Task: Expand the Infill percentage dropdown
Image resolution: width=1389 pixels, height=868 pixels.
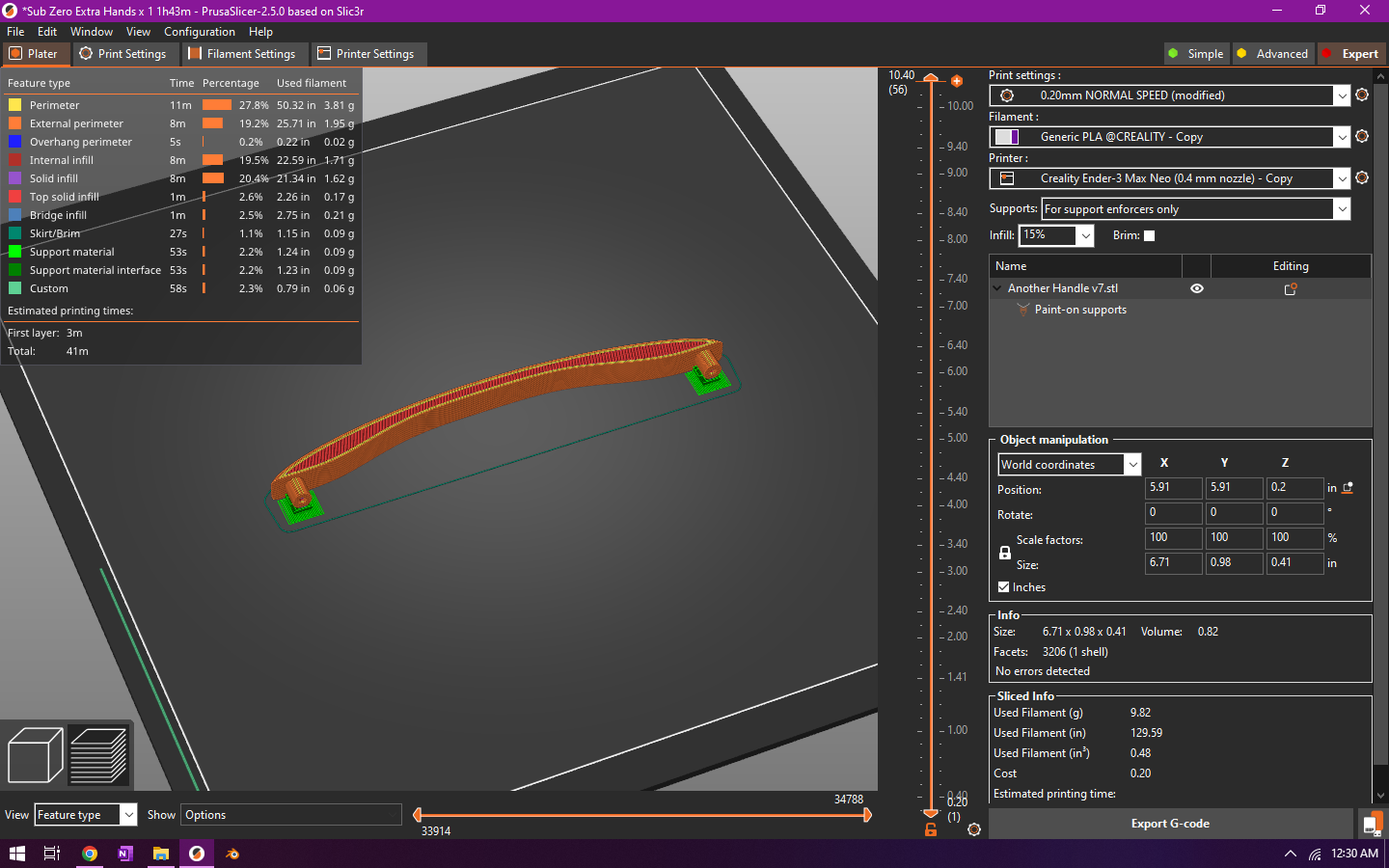Action: (1085, 235)
